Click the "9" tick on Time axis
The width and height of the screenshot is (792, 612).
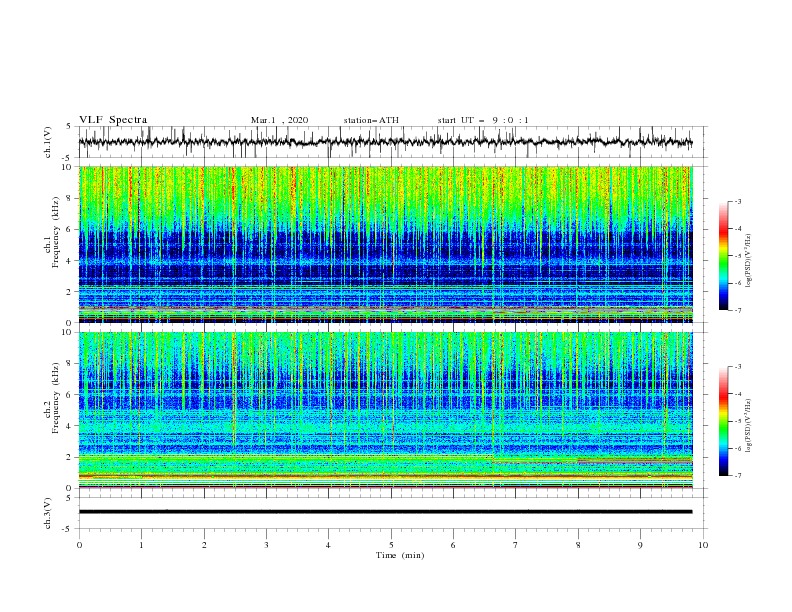pos(640,545)
